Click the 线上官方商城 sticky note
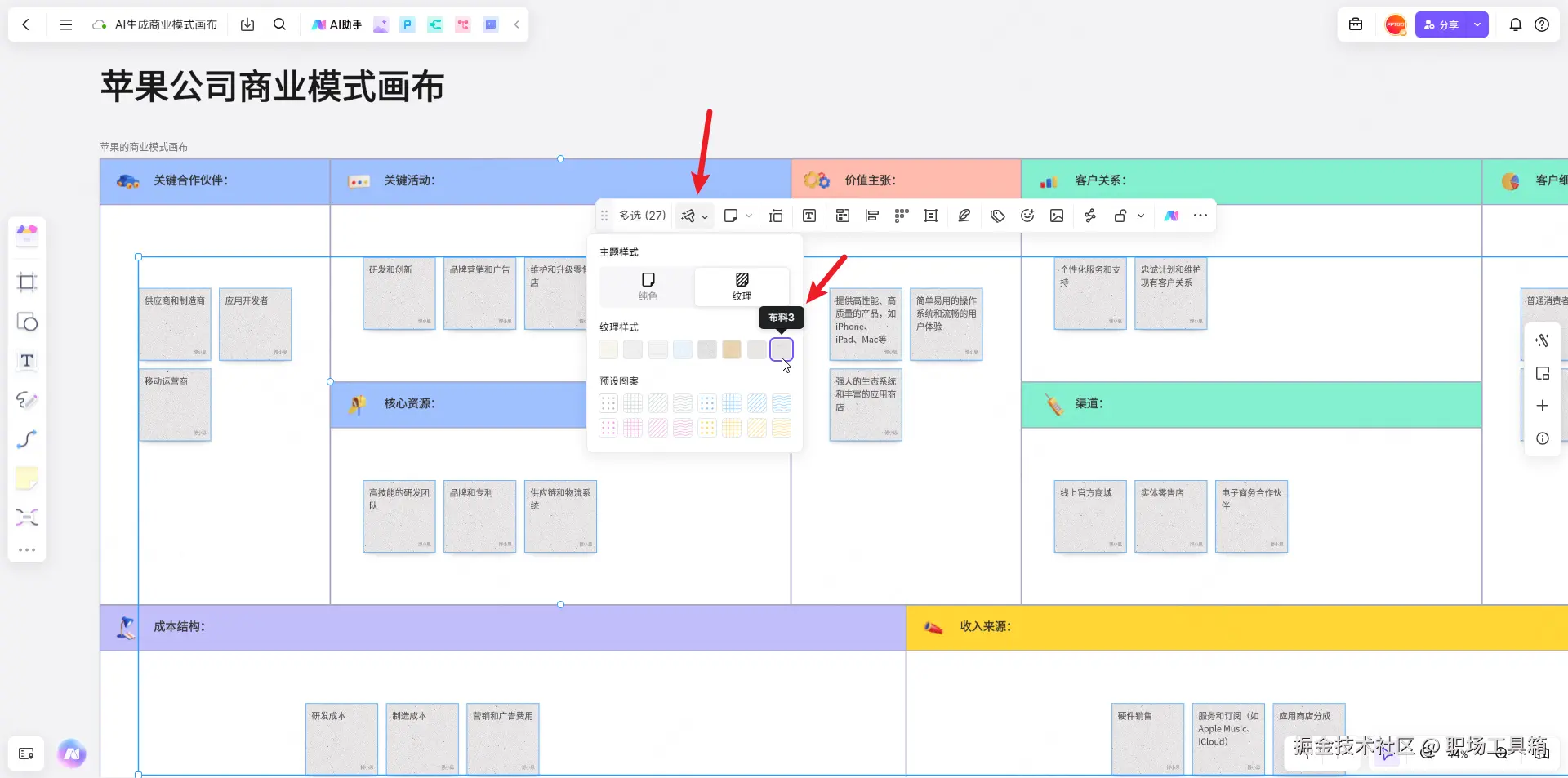Screen dimensions: 1568x778 (1090, 517)
